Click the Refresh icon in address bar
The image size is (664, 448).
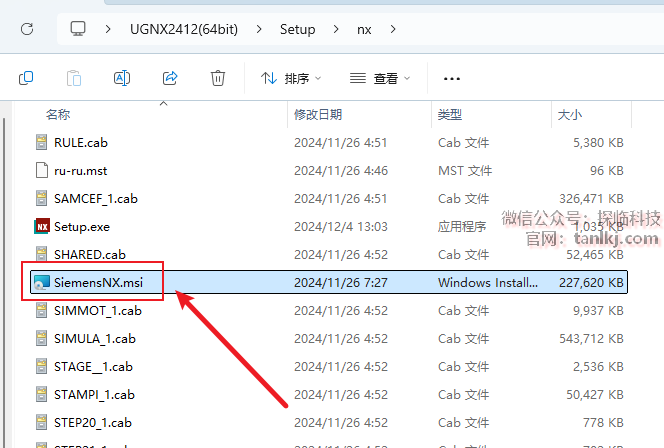(x=27, y=29)
